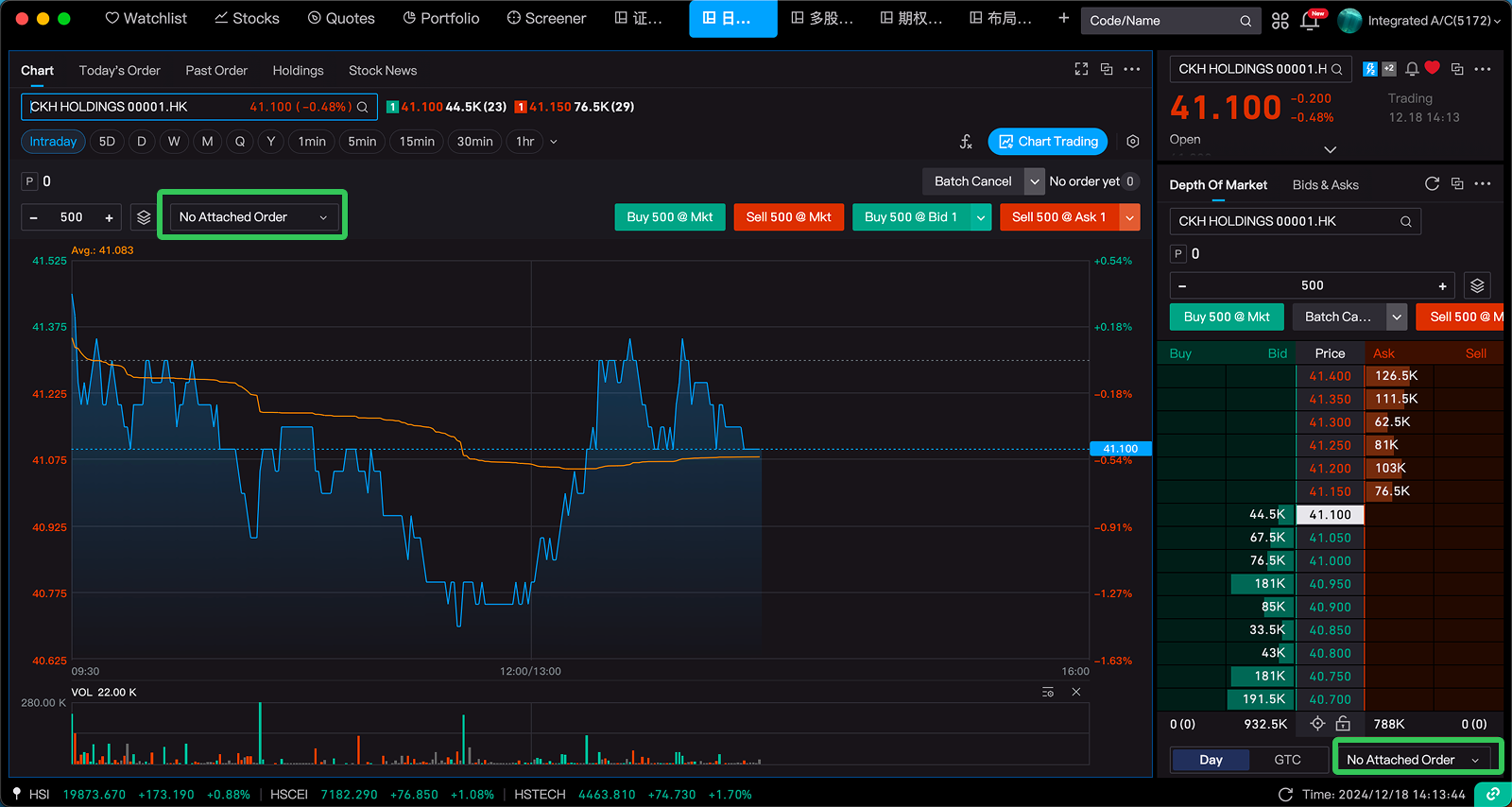Expand chart panel to fullscreen

point(1081,69)
